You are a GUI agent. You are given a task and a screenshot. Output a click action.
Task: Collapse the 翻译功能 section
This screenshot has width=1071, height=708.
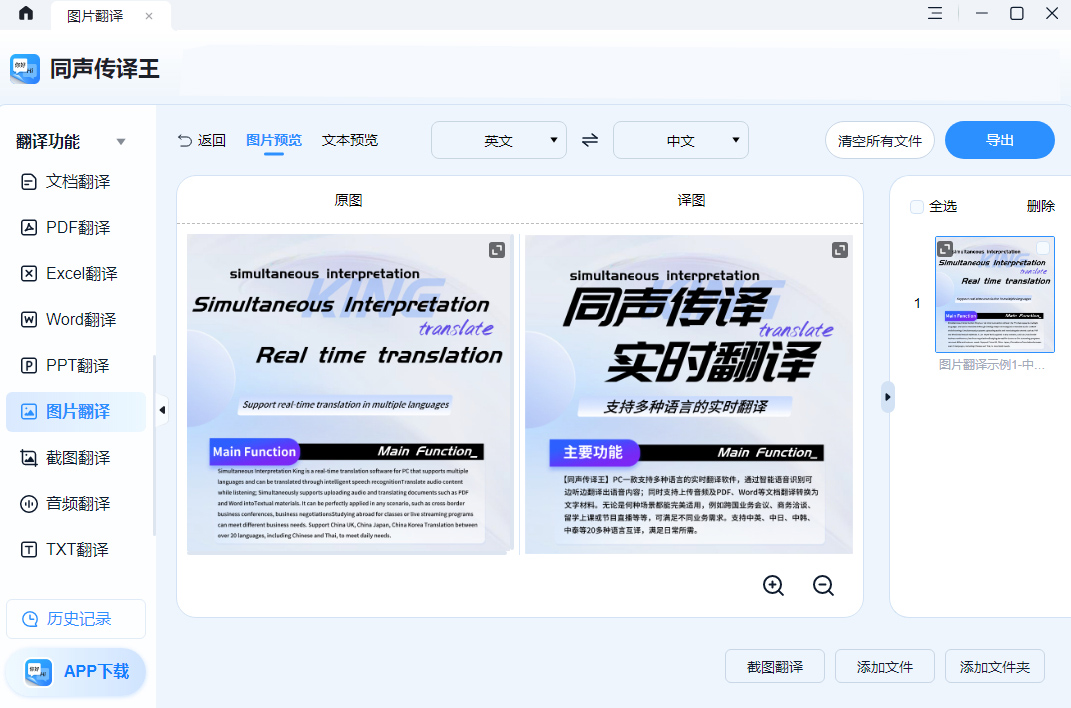(x=121, y=142)
